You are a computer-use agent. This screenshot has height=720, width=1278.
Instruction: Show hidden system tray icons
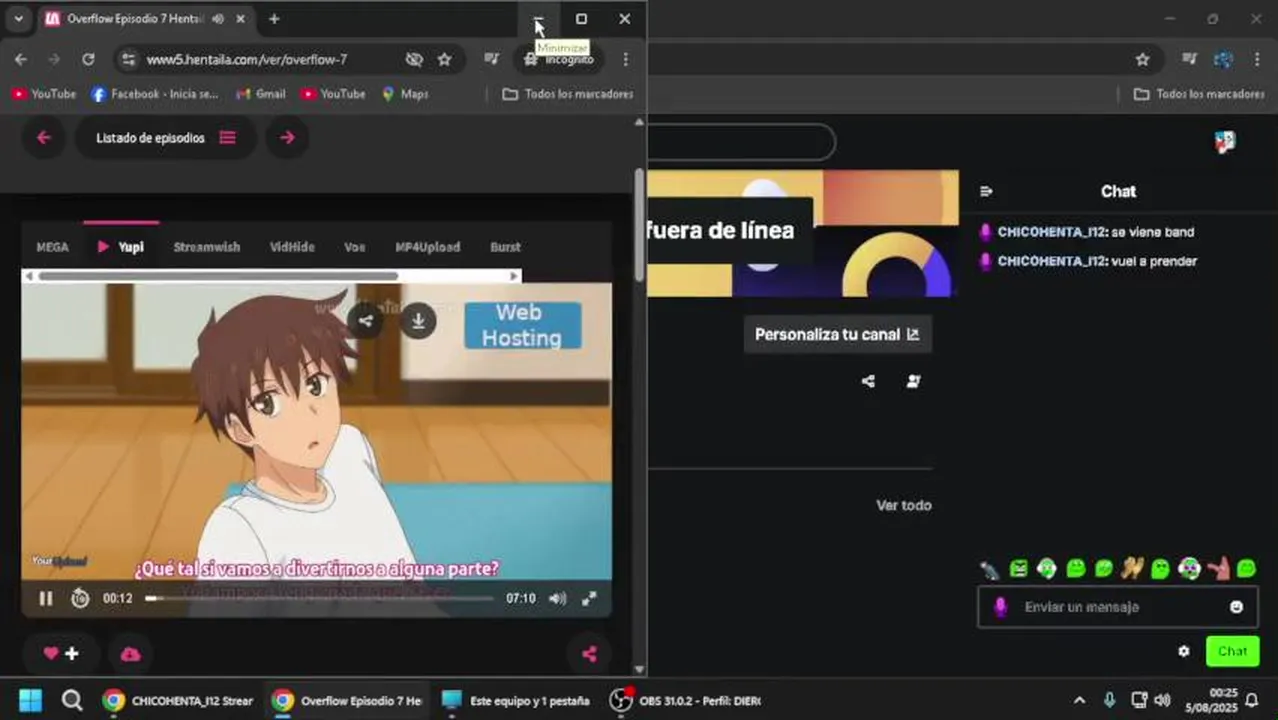click(1079, 700)
